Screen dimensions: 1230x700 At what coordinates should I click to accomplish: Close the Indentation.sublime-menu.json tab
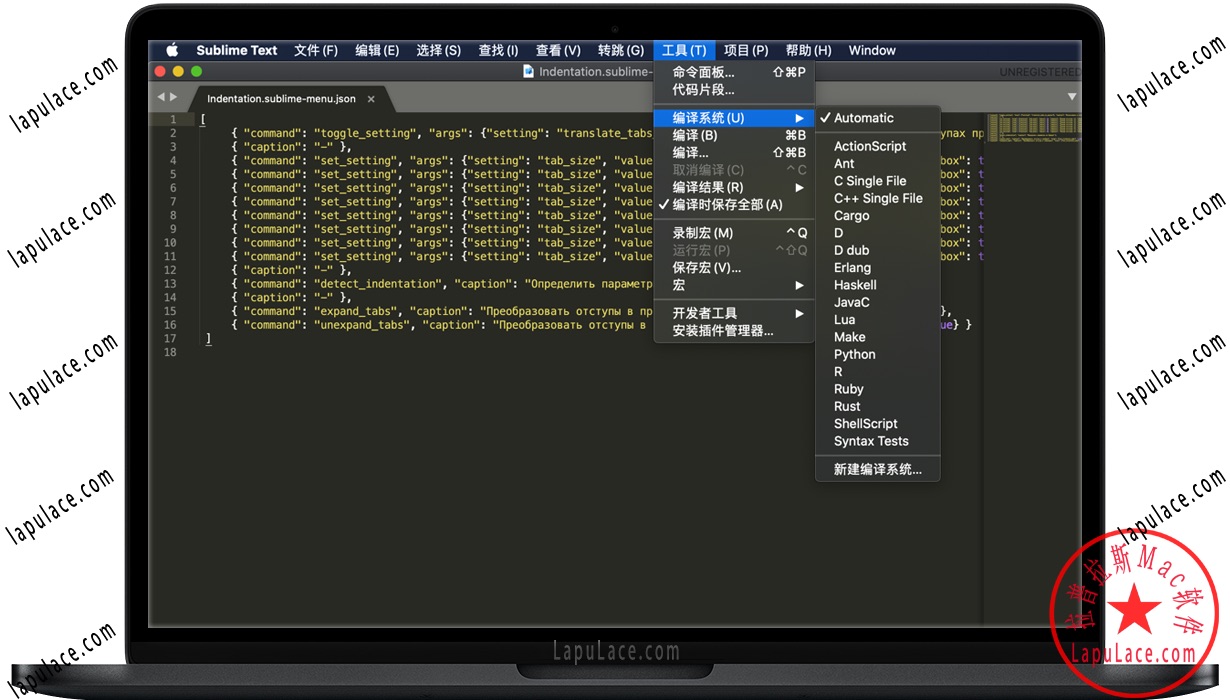pos(370,99)
